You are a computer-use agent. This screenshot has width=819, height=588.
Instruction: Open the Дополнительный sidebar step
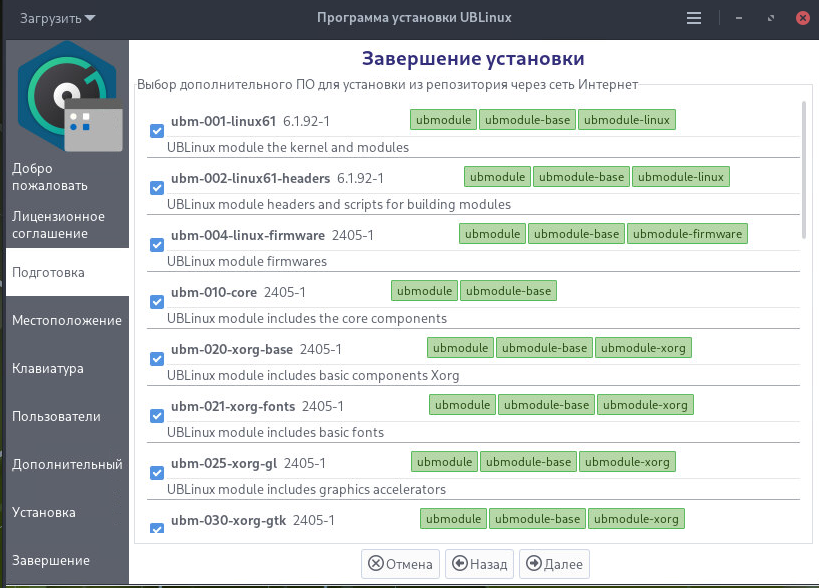67,464
